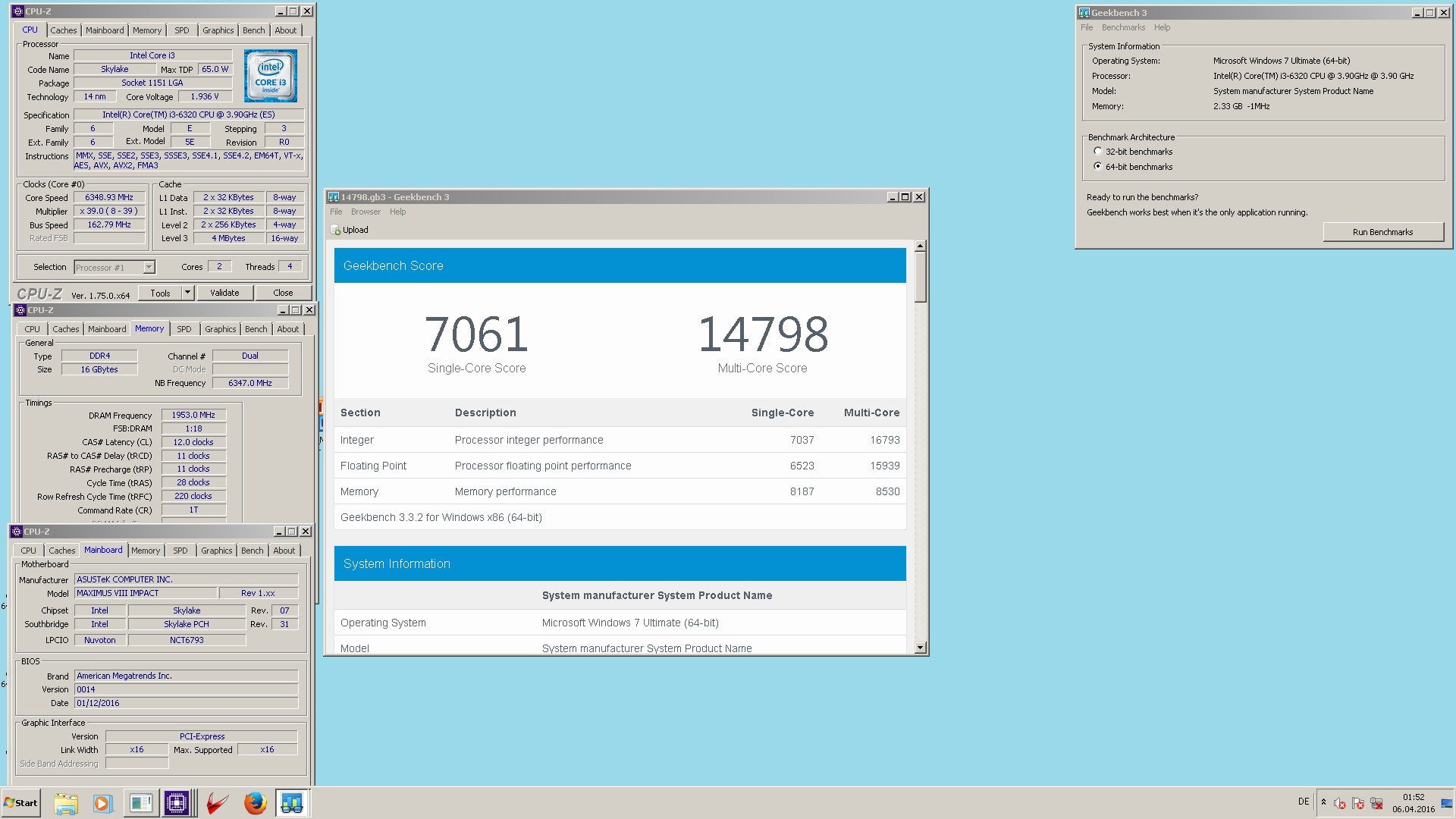
Task: Click the Integer section row label
Action: tap(357, 440)
